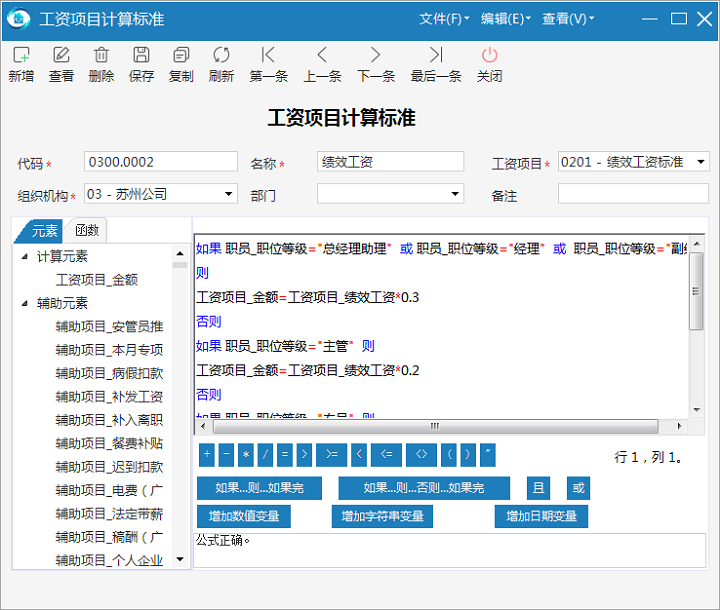Screen dimensions: 720x610
Task: Select 辅助项目_迟到扣款 in the tree
Action: [x=109, y=467]
